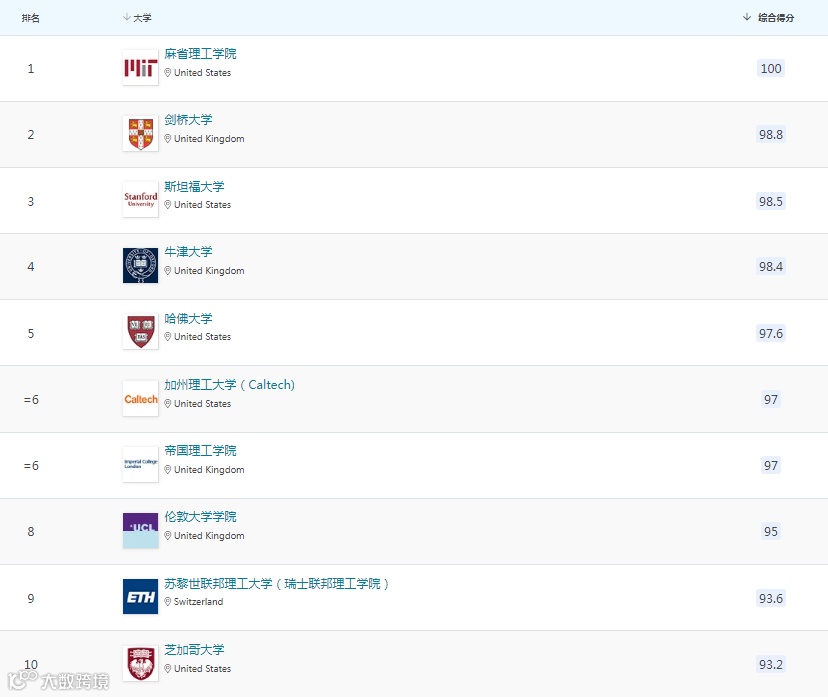Viewport: 828px width, 697px height.
Task: Click the MIT logo thumbnail
Action: click(140, 68)
